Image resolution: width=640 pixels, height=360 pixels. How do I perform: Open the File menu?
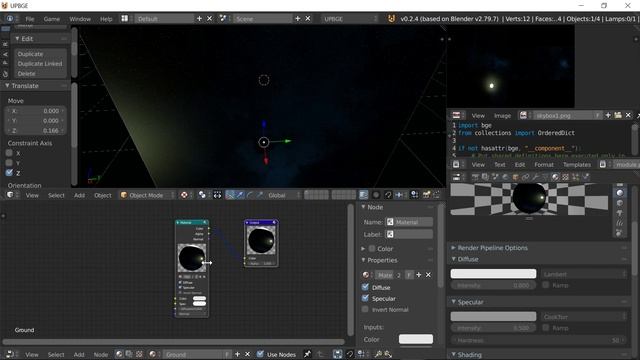[30, 19]
